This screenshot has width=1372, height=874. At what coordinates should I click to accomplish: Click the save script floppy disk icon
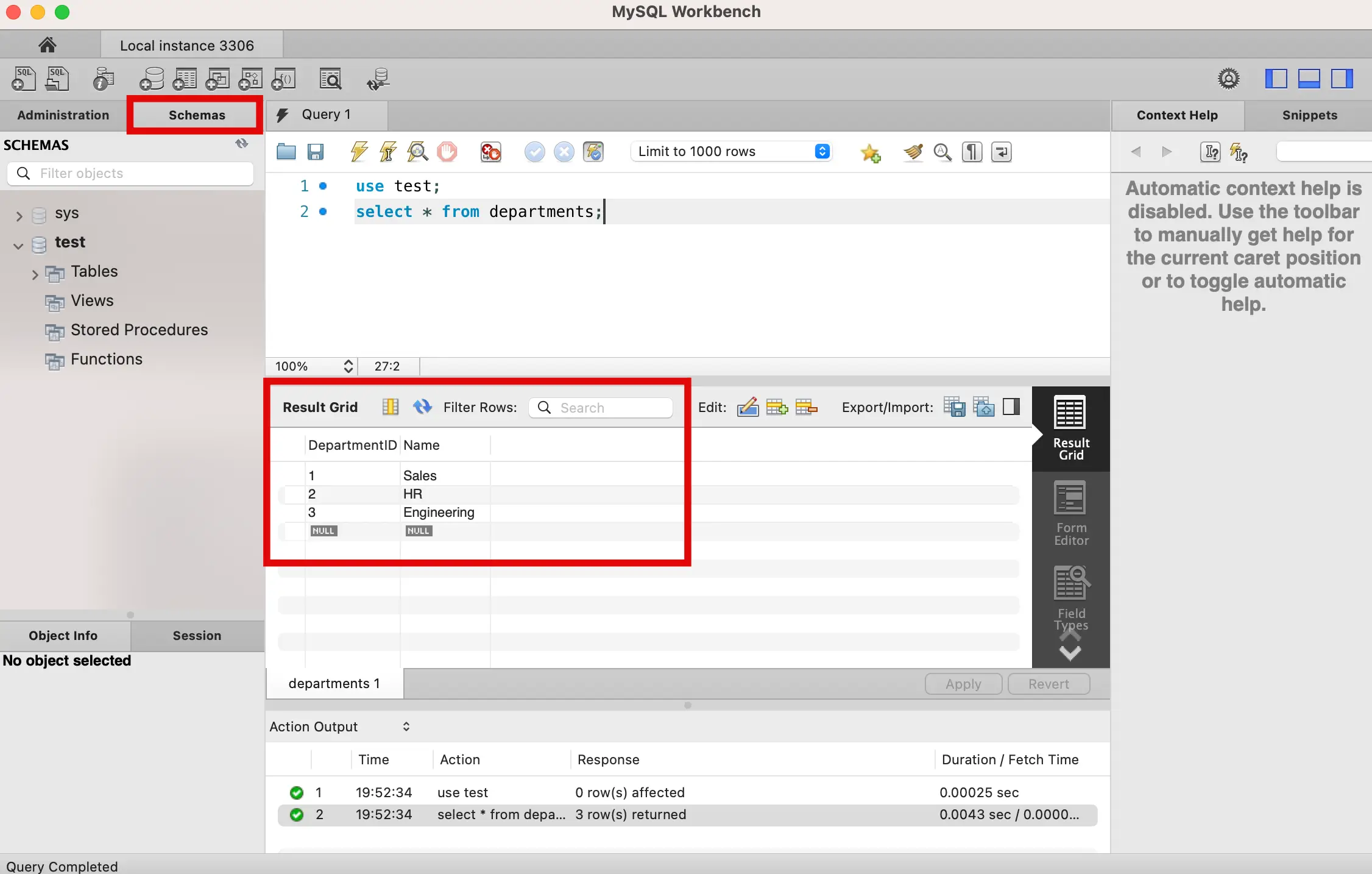[315, 152]
